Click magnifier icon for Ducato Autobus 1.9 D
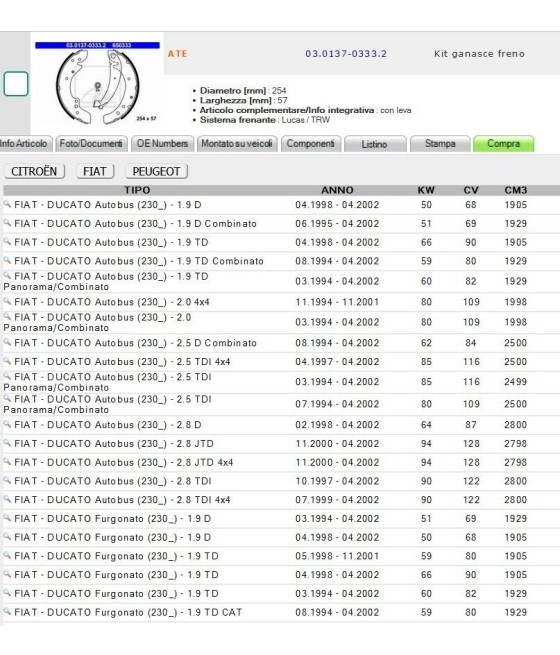 coord(7,204)
